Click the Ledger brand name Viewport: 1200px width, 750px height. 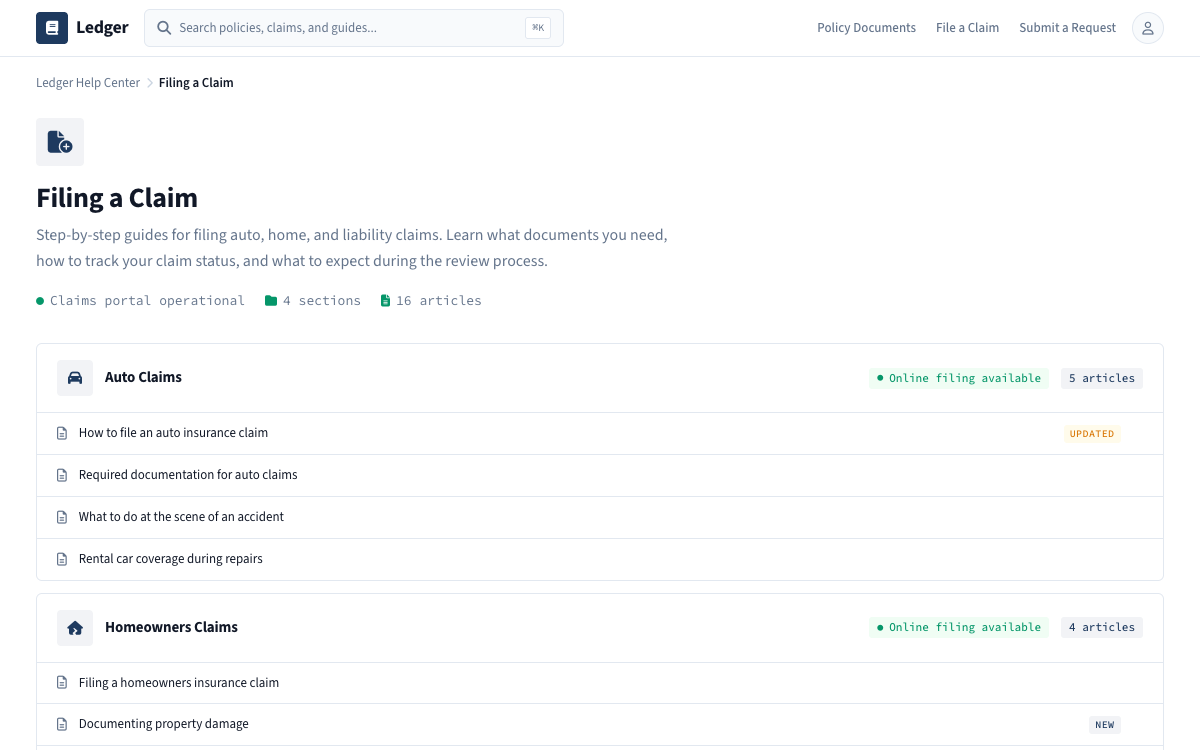(102, 28)
